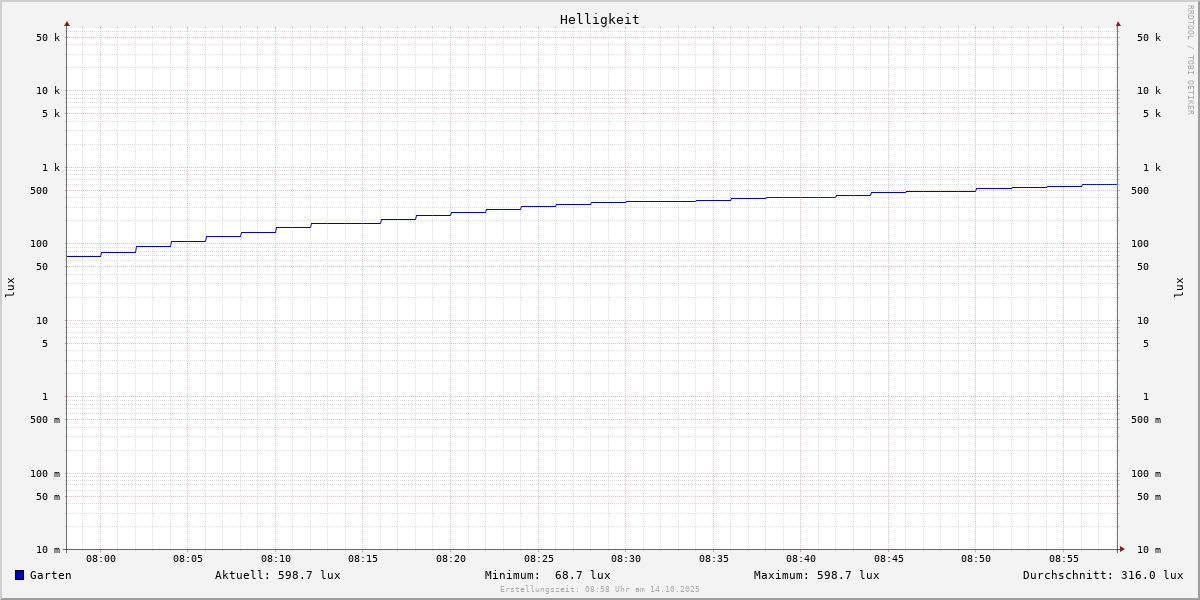Click the 08:15 time axis label

tap(363, 559)
